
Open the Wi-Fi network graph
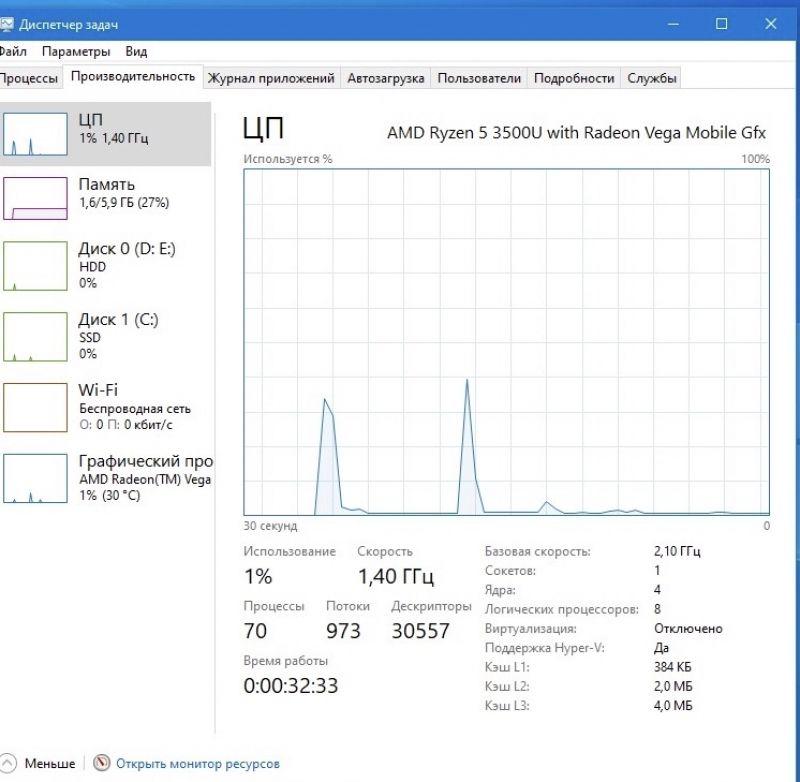coord(35,408)
